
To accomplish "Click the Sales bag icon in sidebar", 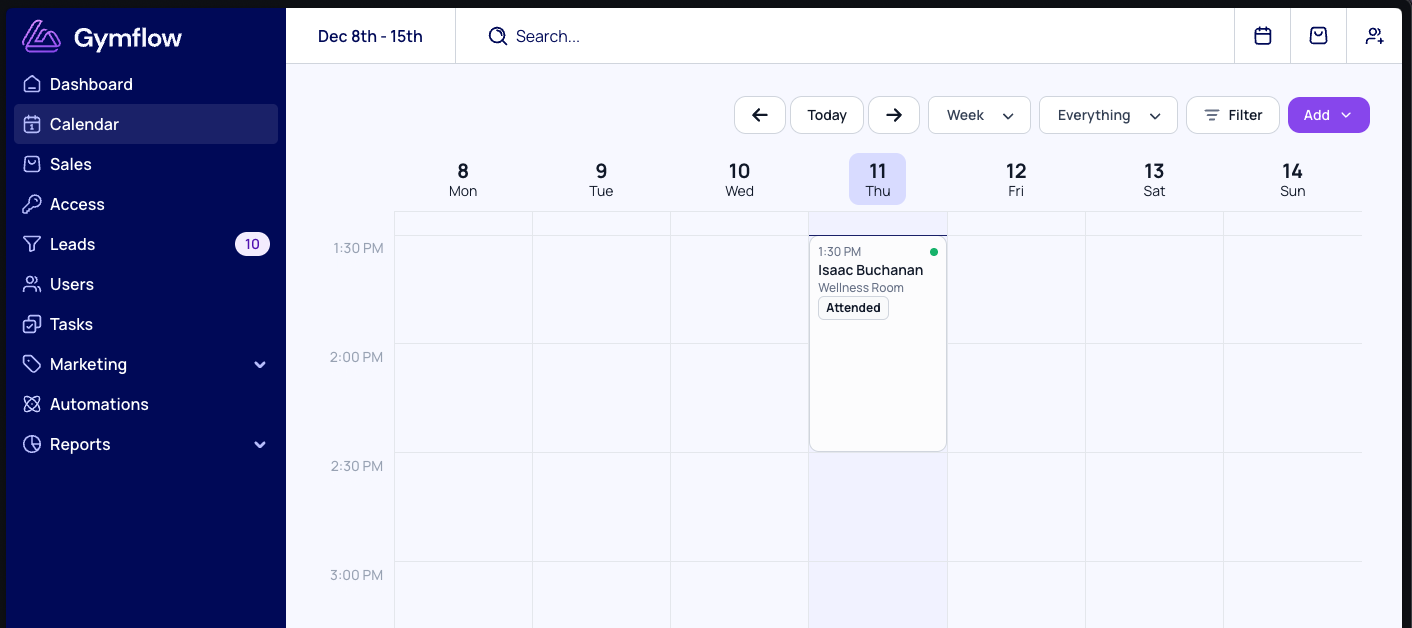I will [x=32, y=164].
